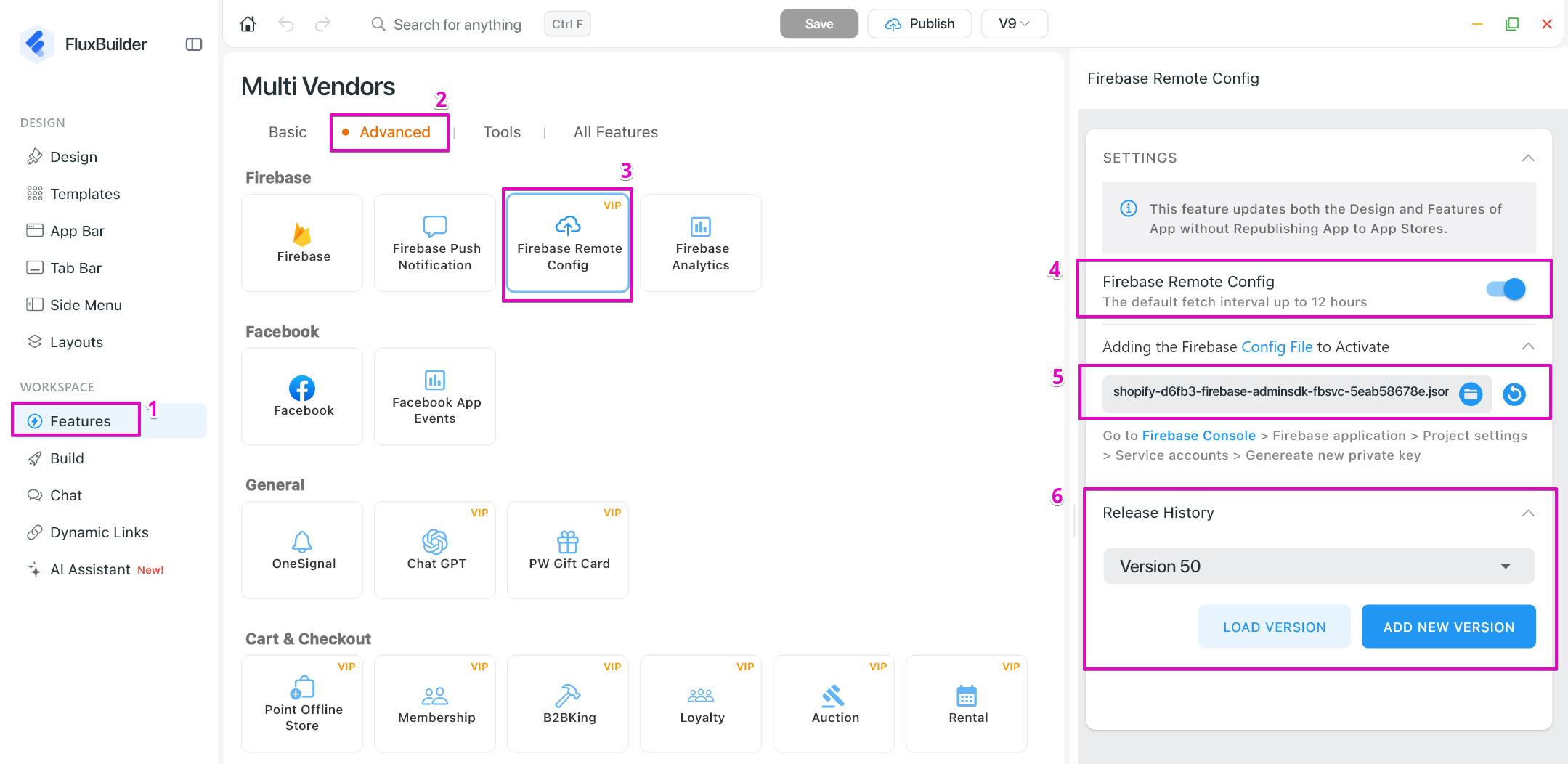The width and height of the screenshot is (1568, 764).
Task: Open the Auction feature card
Action: click(834, 704)
